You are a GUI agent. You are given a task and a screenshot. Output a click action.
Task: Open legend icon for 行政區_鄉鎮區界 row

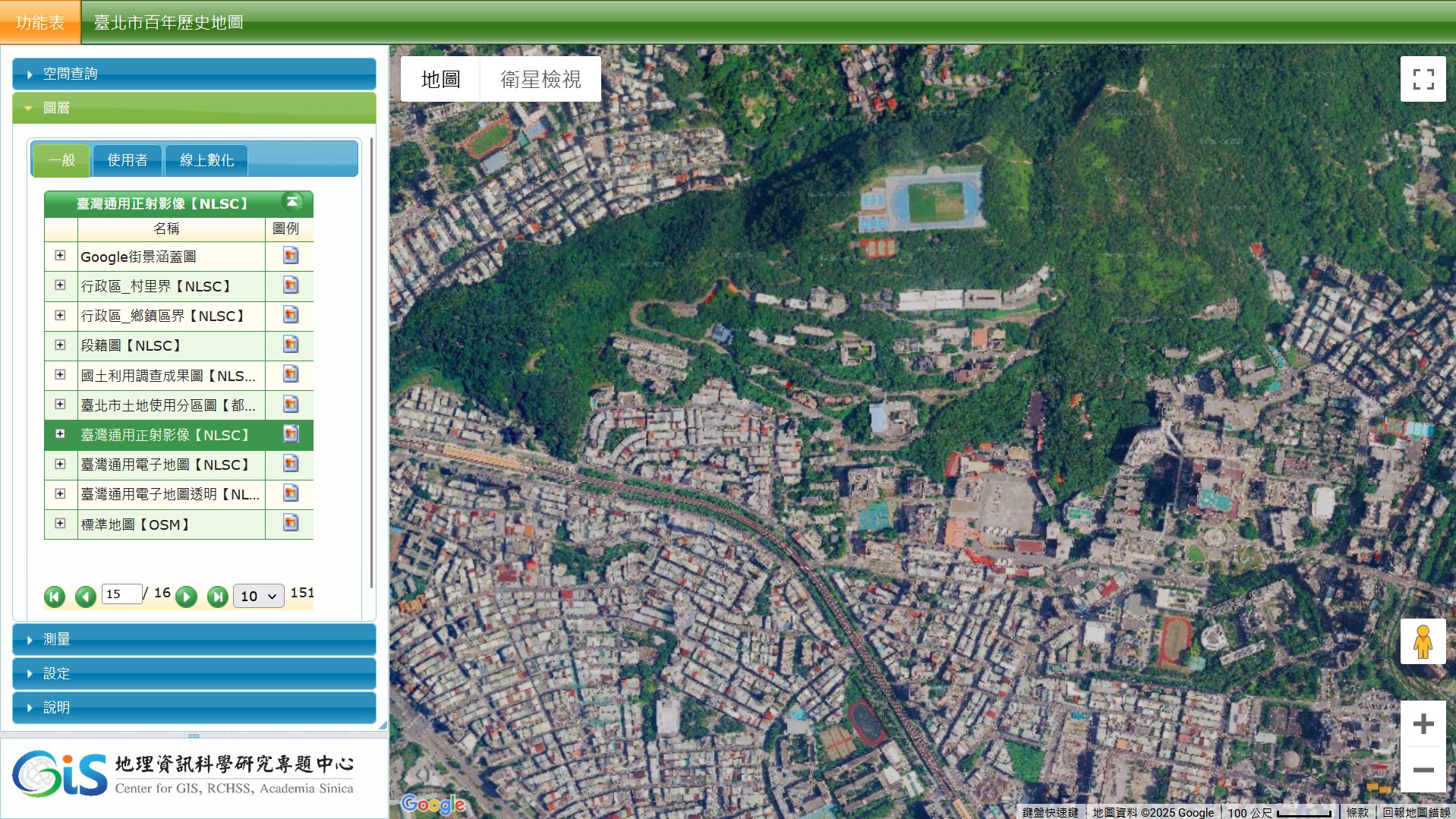(x=290, y=315)
